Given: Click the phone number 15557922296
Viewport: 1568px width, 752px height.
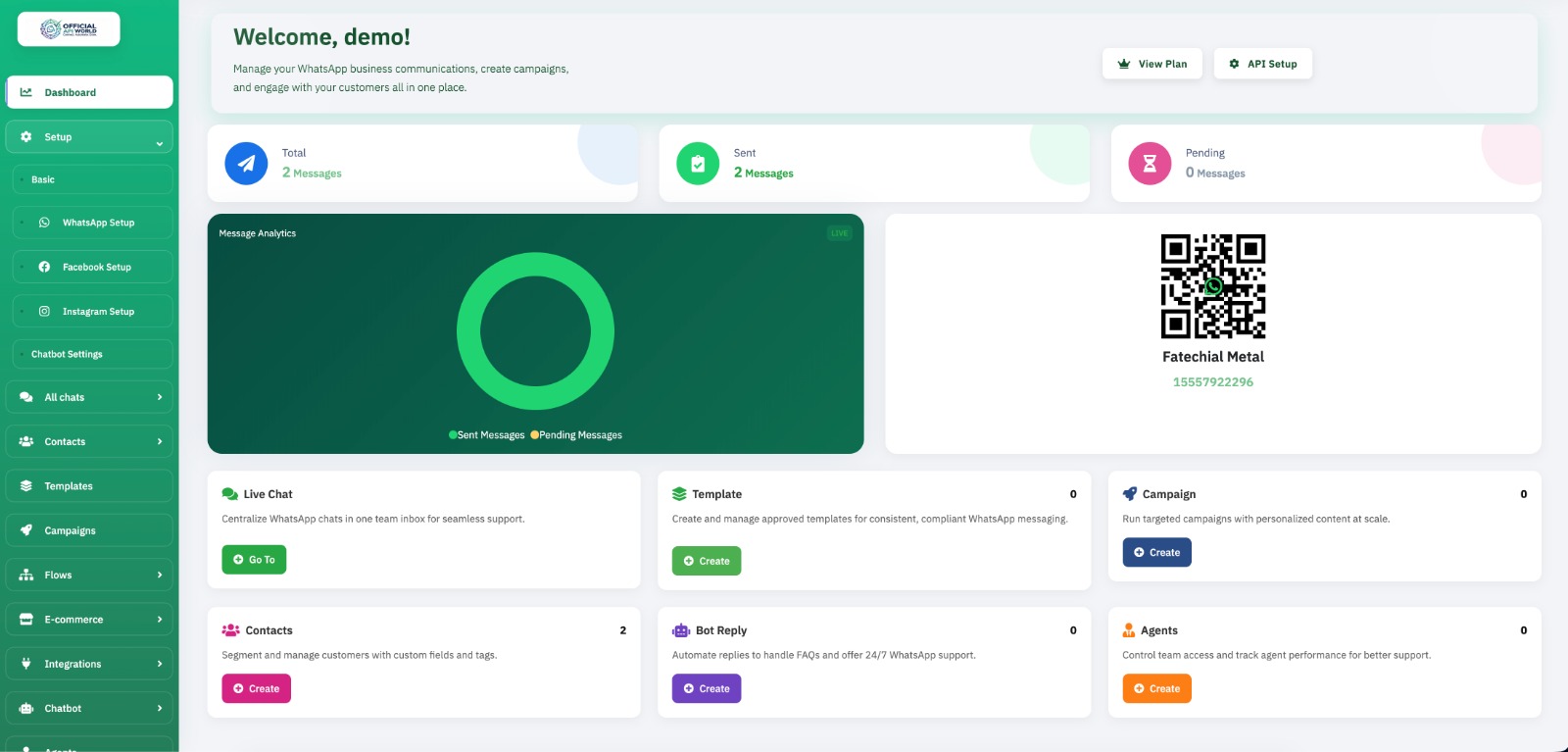Looking at the screenshot, I should [x=1213, y=382].
